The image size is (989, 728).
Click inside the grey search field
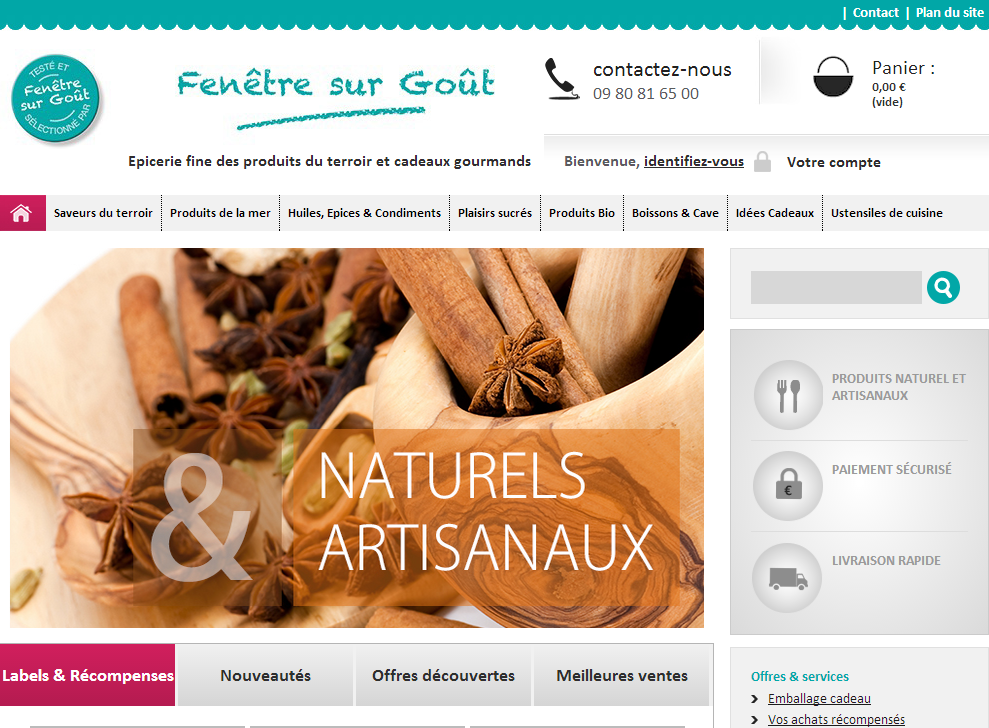(836, 288)
